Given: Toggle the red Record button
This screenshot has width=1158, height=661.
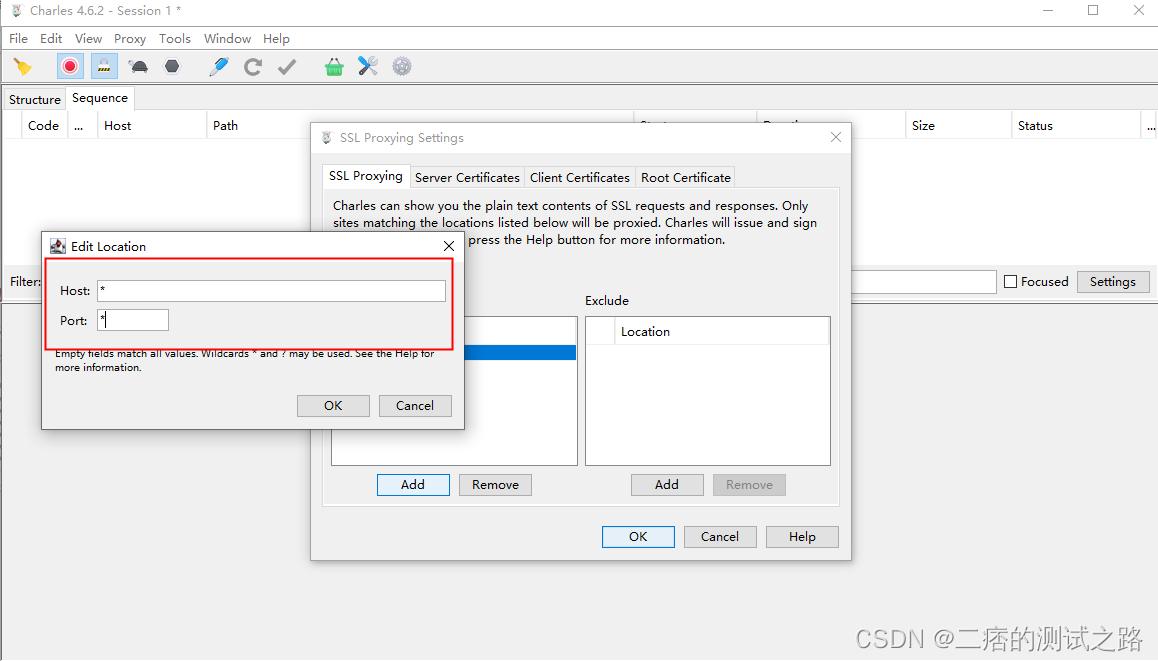Looking at the screenshot, I should 70,66.
